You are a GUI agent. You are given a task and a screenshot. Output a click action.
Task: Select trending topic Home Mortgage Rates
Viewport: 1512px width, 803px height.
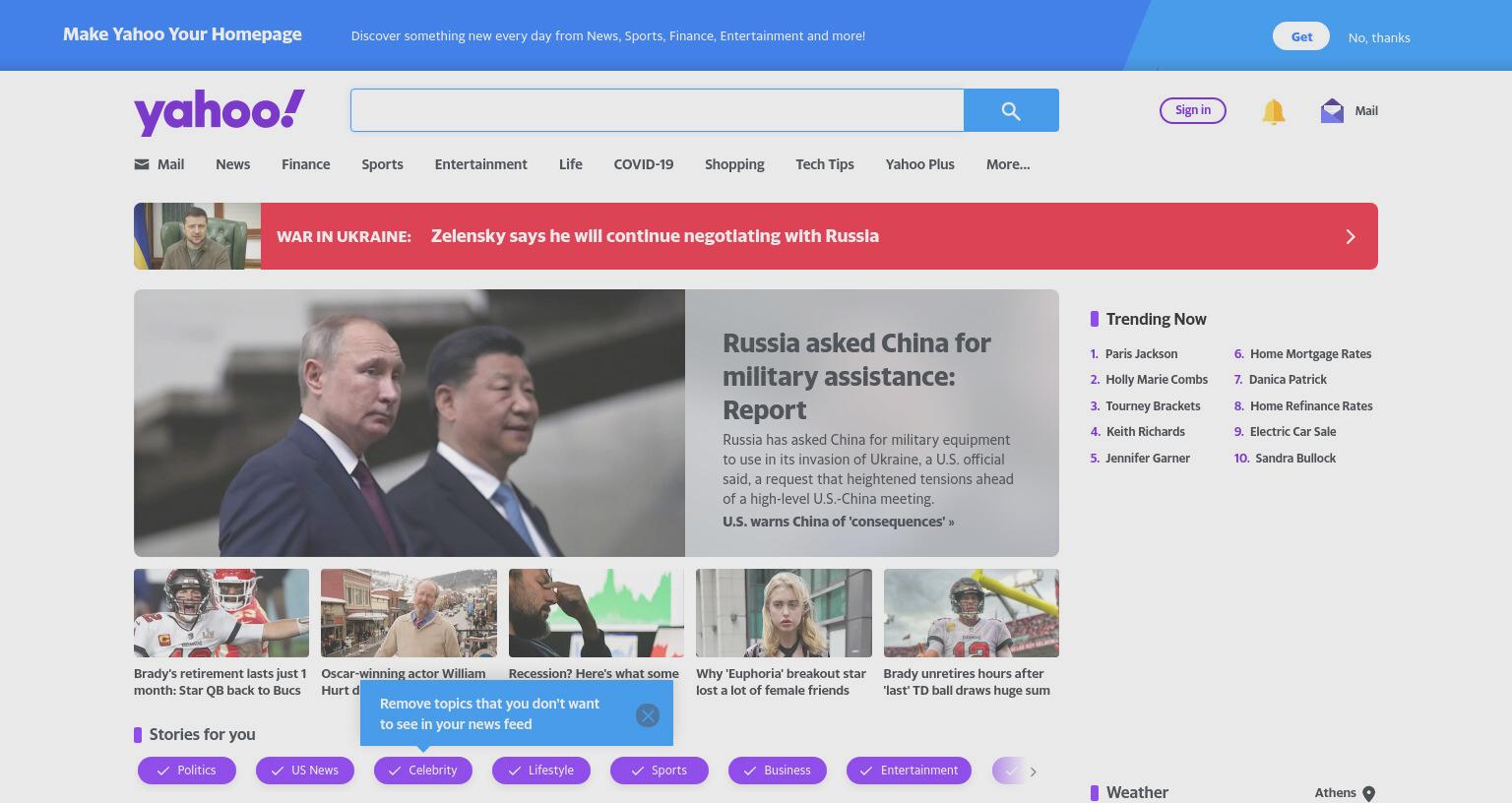1310,354
